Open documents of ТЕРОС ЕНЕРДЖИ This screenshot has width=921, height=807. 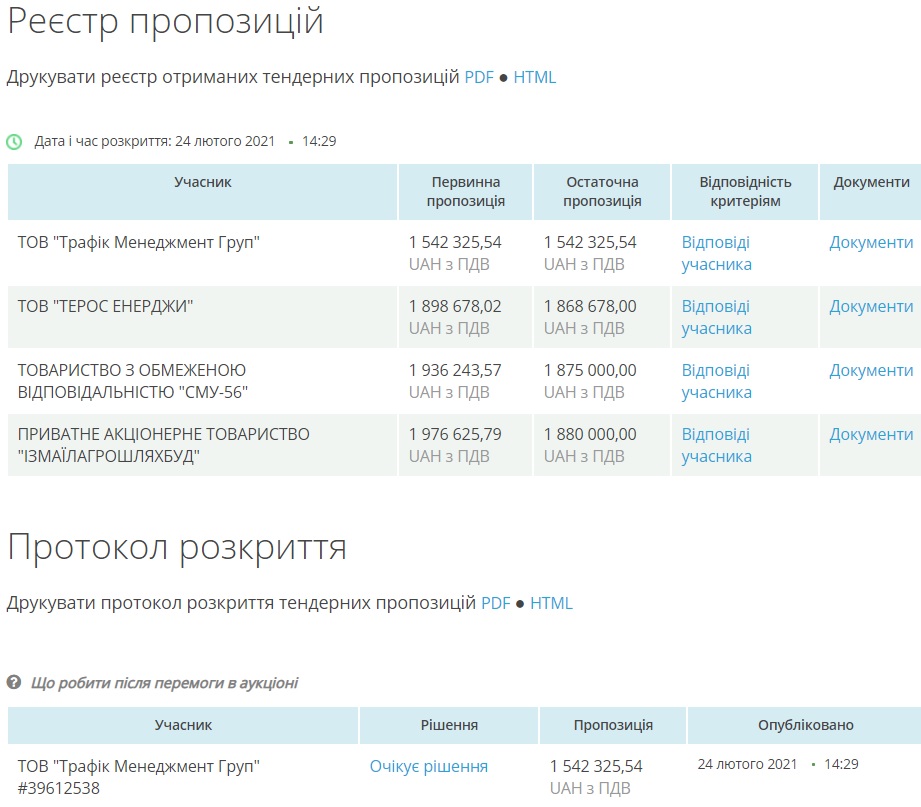click(871, 306)
